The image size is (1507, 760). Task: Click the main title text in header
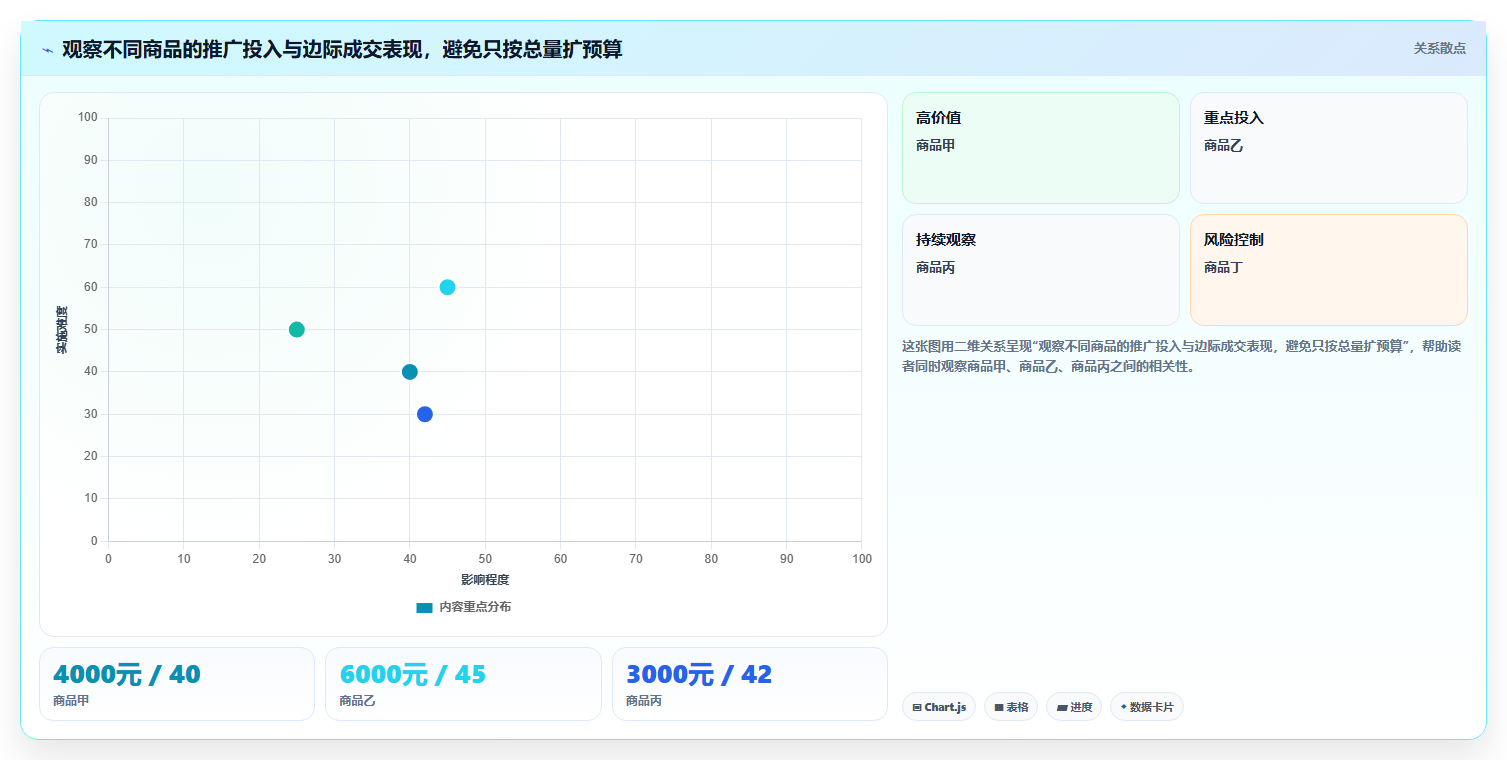342,49
